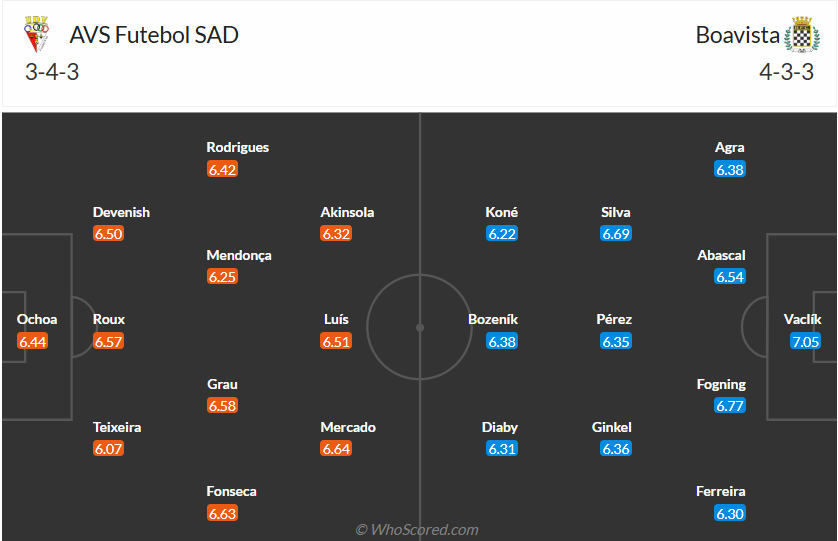838x541 pixels.
Task: Select Koné's 6.22 rating badge
Action: 502,234
